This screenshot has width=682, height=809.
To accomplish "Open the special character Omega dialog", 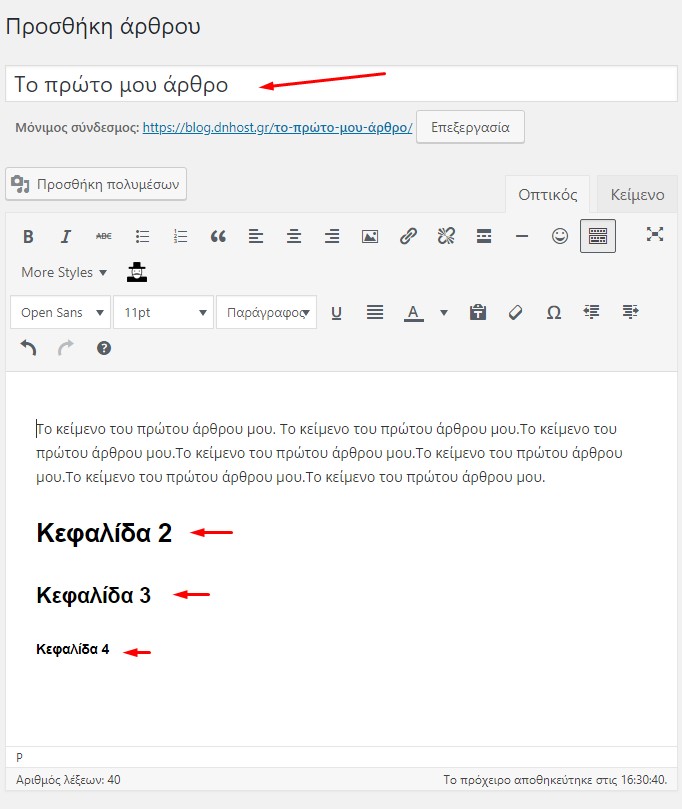I will [x=553, y=312].
